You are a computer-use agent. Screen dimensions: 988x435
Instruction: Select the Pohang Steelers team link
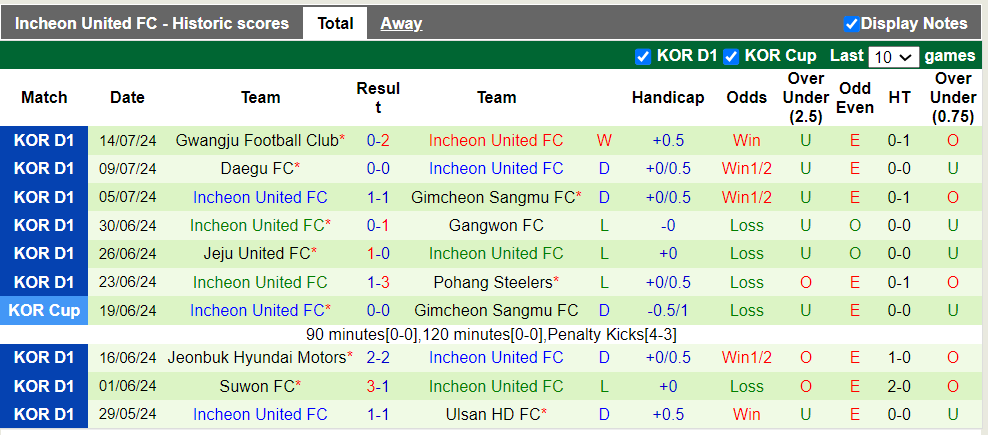493,282
